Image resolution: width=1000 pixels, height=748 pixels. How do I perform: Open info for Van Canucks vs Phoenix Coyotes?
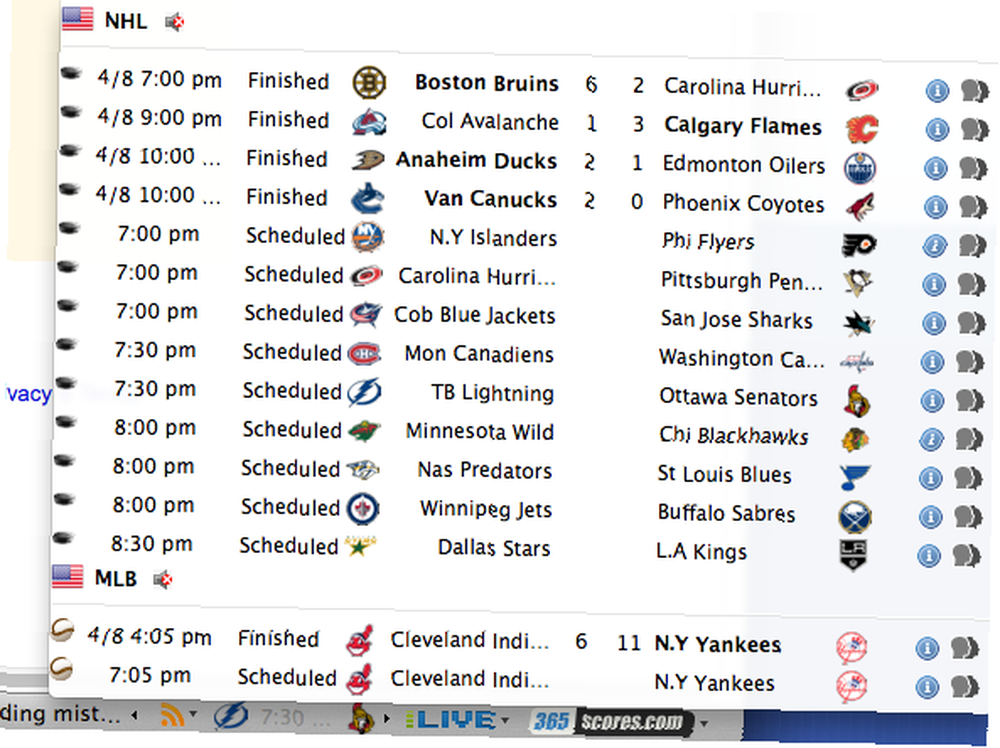click(x=936, y=207)
